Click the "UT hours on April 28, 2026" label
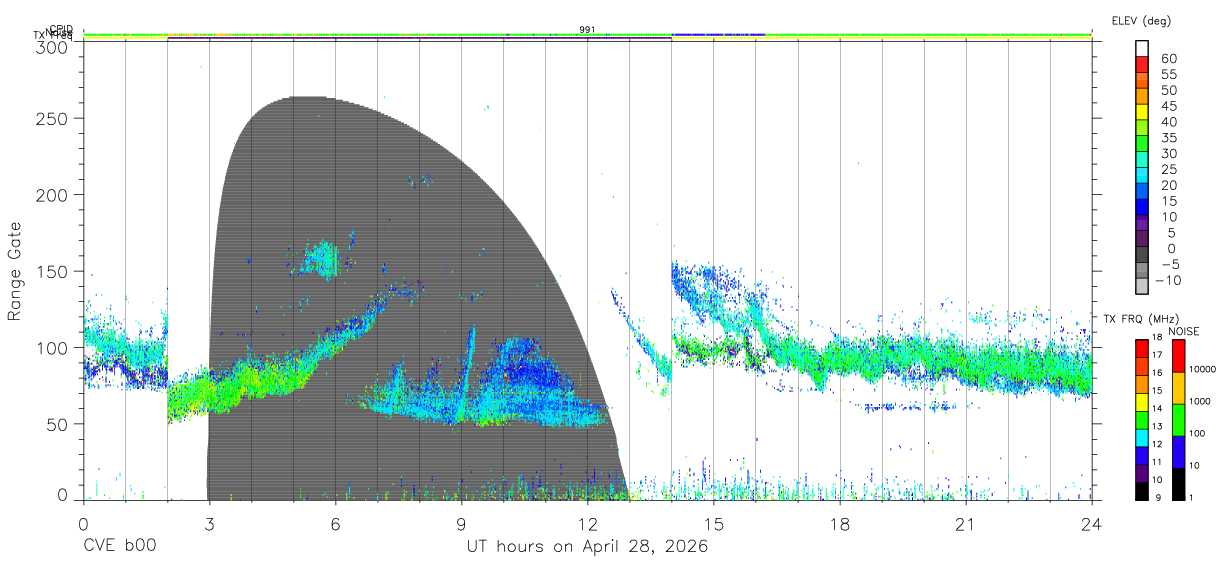The image size is (1228, 567). click(587, 547)
